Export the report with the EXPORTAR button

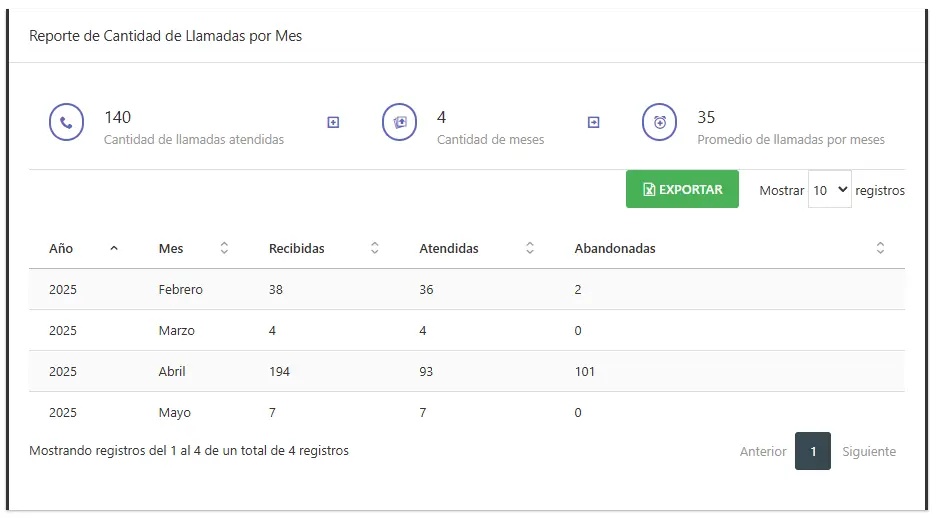pos(682,189)
